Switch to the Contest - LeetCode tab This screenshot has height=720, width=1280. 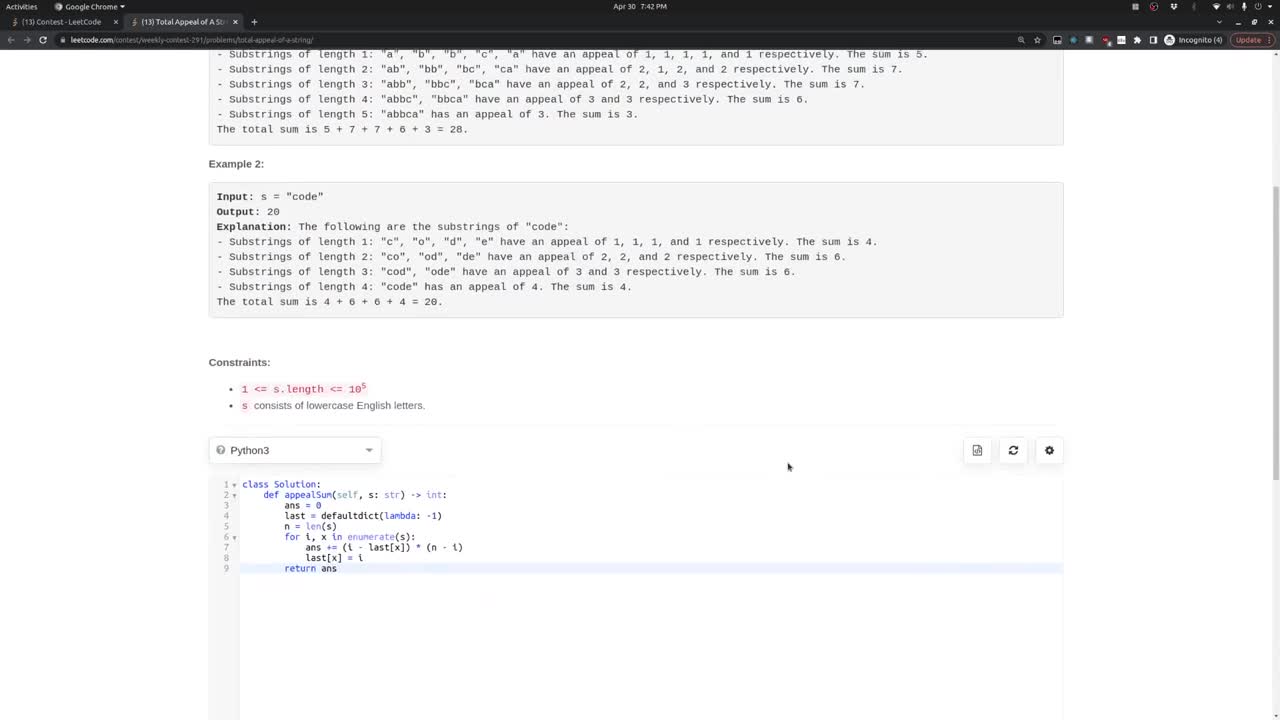(x=60, y=21)
